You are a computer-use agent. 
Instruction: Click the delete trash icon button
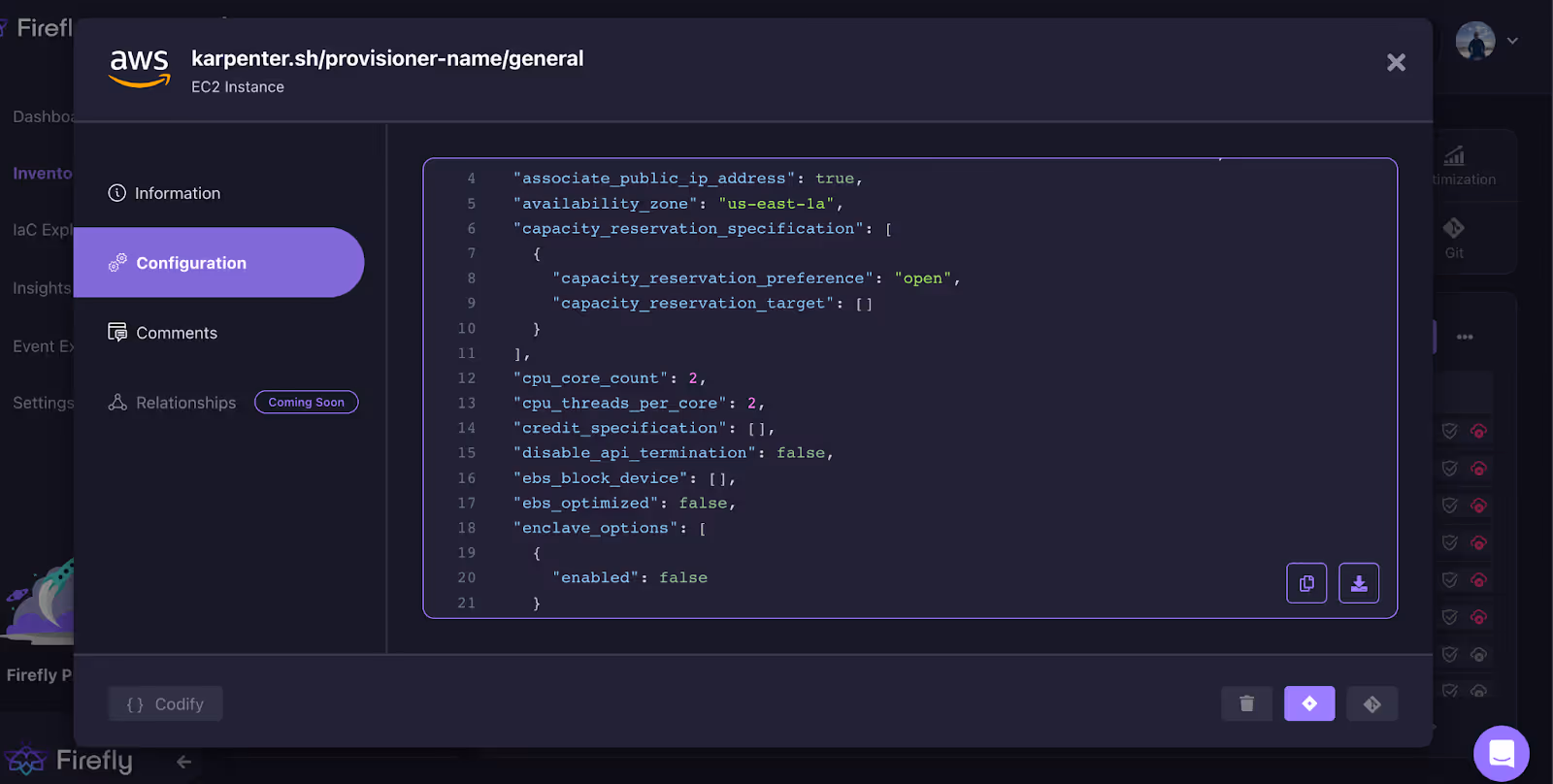pyautogui.click(x=1246, y=703)
